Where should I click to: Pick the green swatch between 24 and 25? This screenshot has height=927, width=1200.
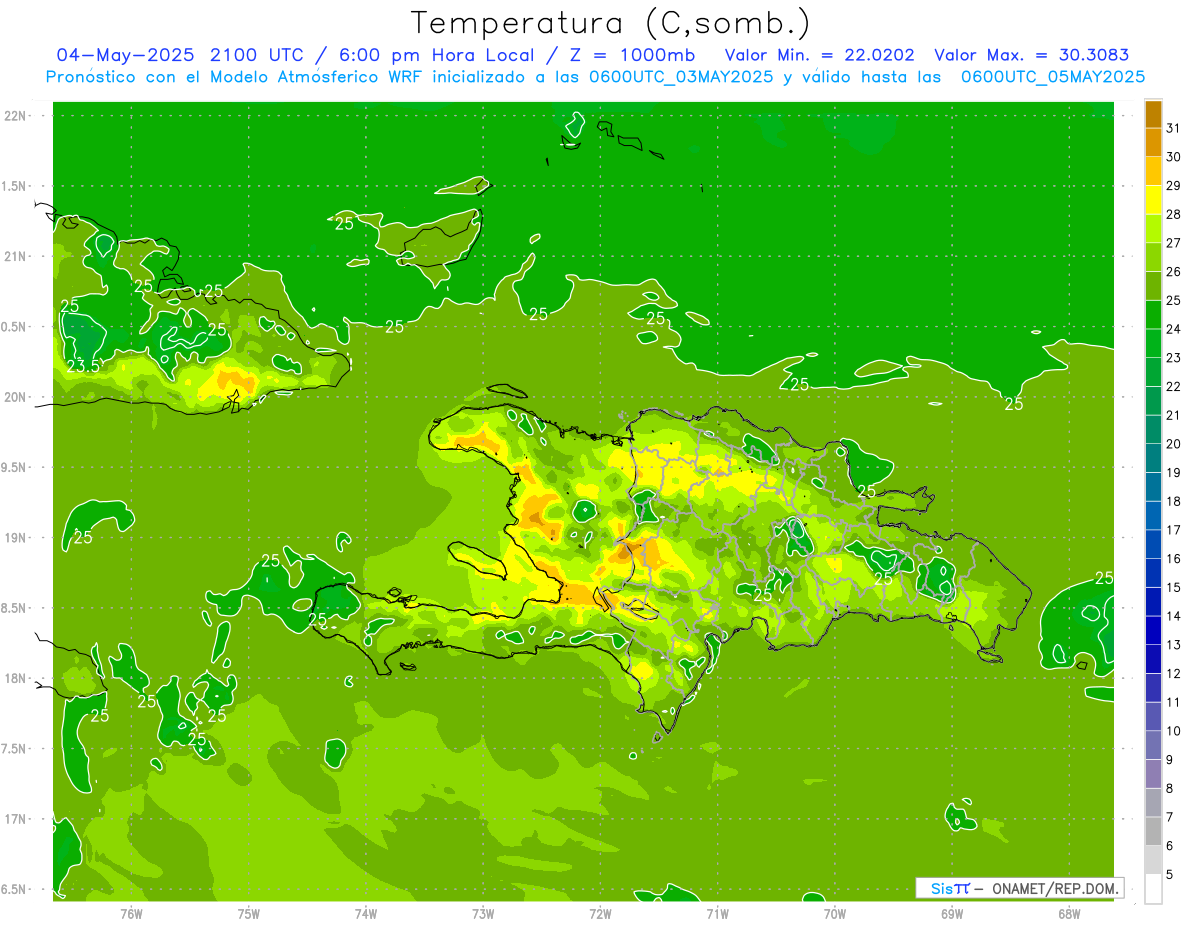click(x=1153, y=315)
